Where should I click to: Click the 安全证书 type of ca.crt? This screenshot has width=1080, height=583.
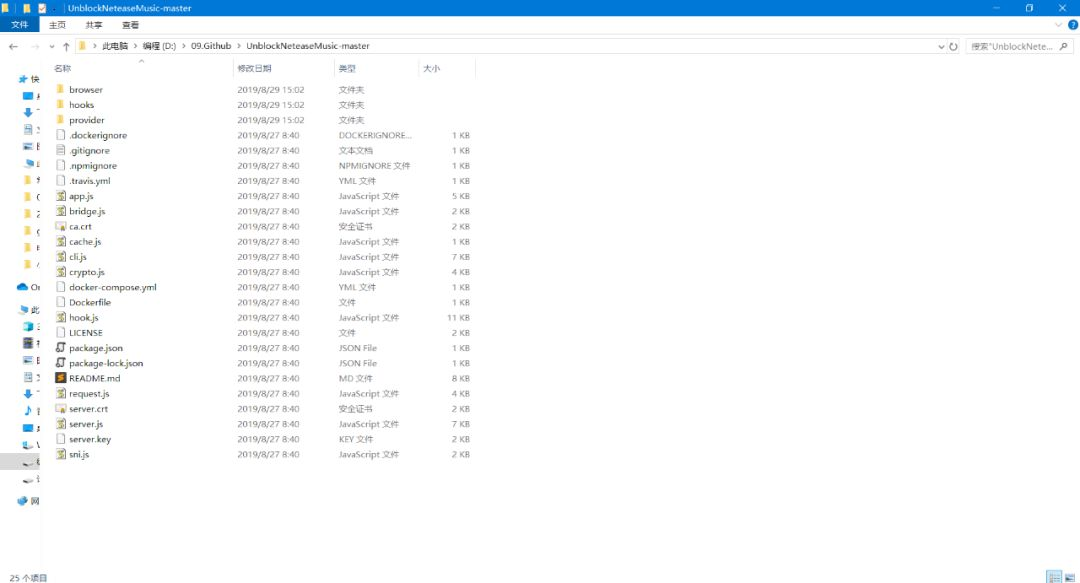point(355,226)
